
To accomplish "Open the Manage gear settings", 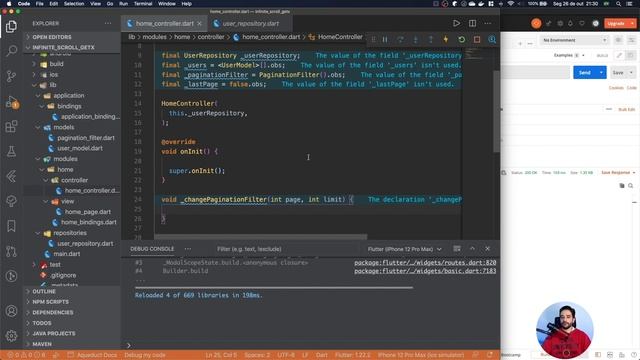I will click(x=11, y=336).
